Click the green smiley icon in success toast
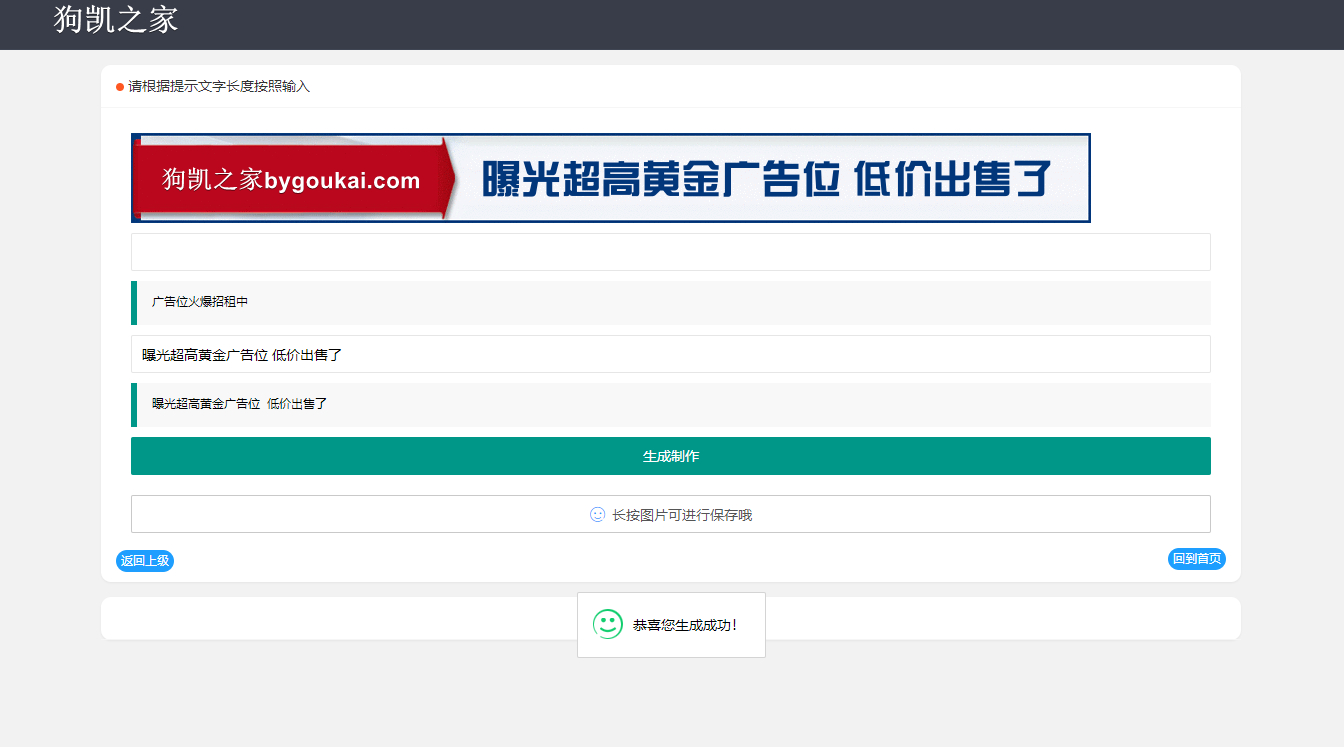 [x=608, y=625]
